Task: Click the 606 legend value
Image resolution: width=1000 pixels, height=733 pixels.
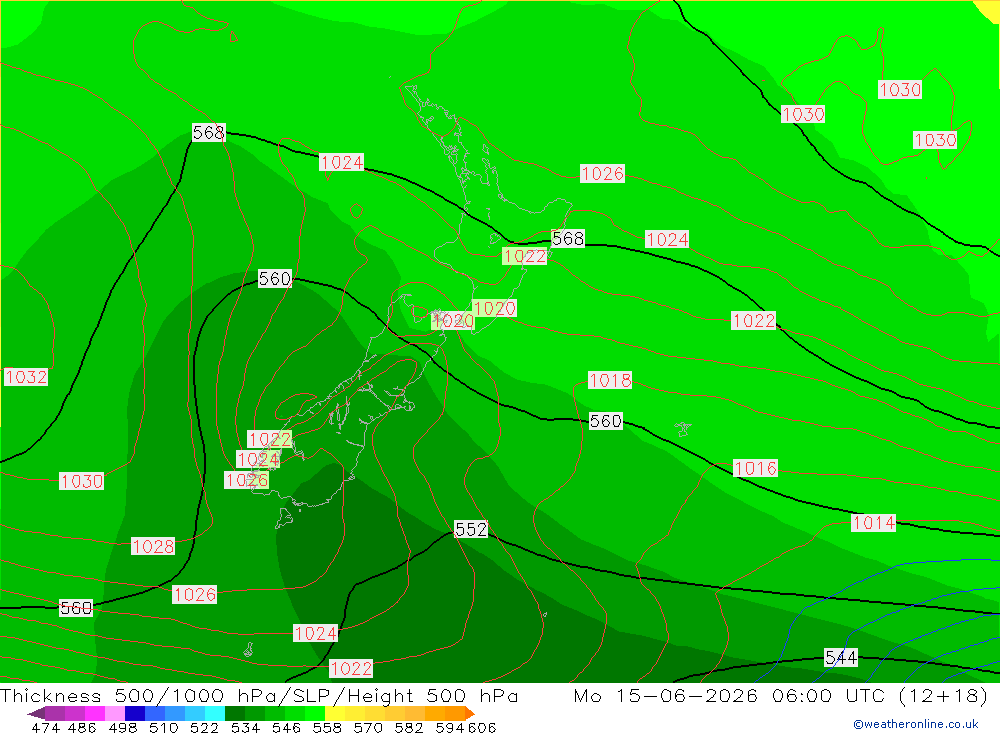Action: point(482,728)
